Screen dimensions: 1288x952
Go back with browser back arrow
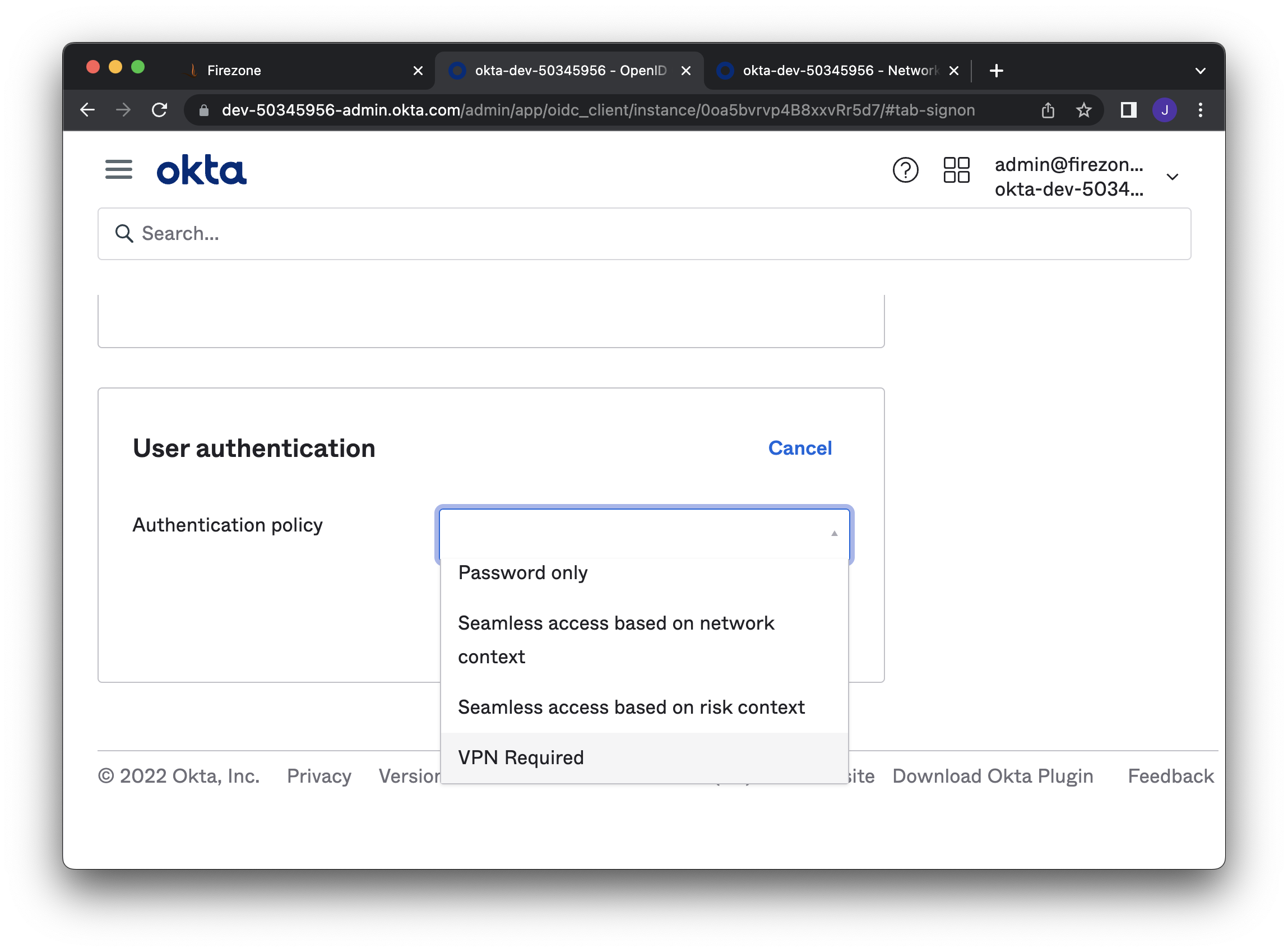[87, 110]
